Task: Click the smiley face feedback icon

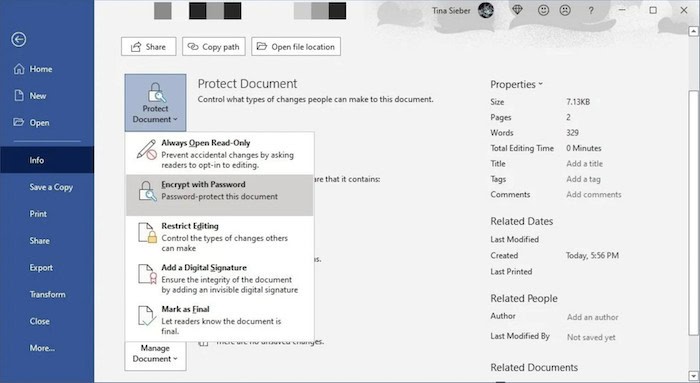Action: [x=543, y=10]
